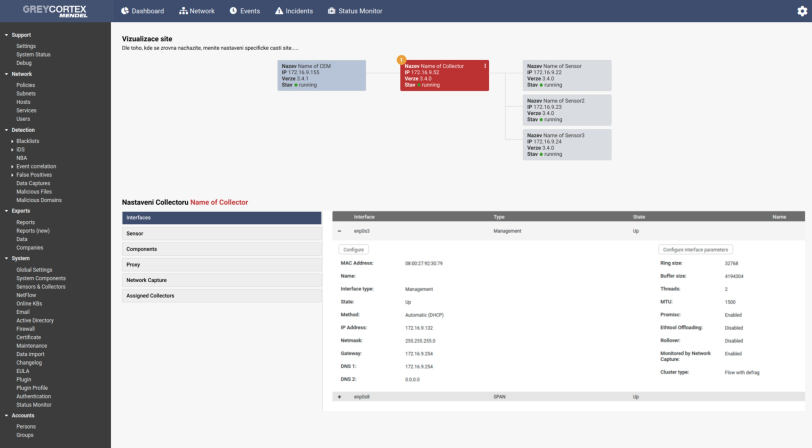Click the Status Monitor briefcase icon
The width and height of the screenshot is (812, 448).
point(331,11)
